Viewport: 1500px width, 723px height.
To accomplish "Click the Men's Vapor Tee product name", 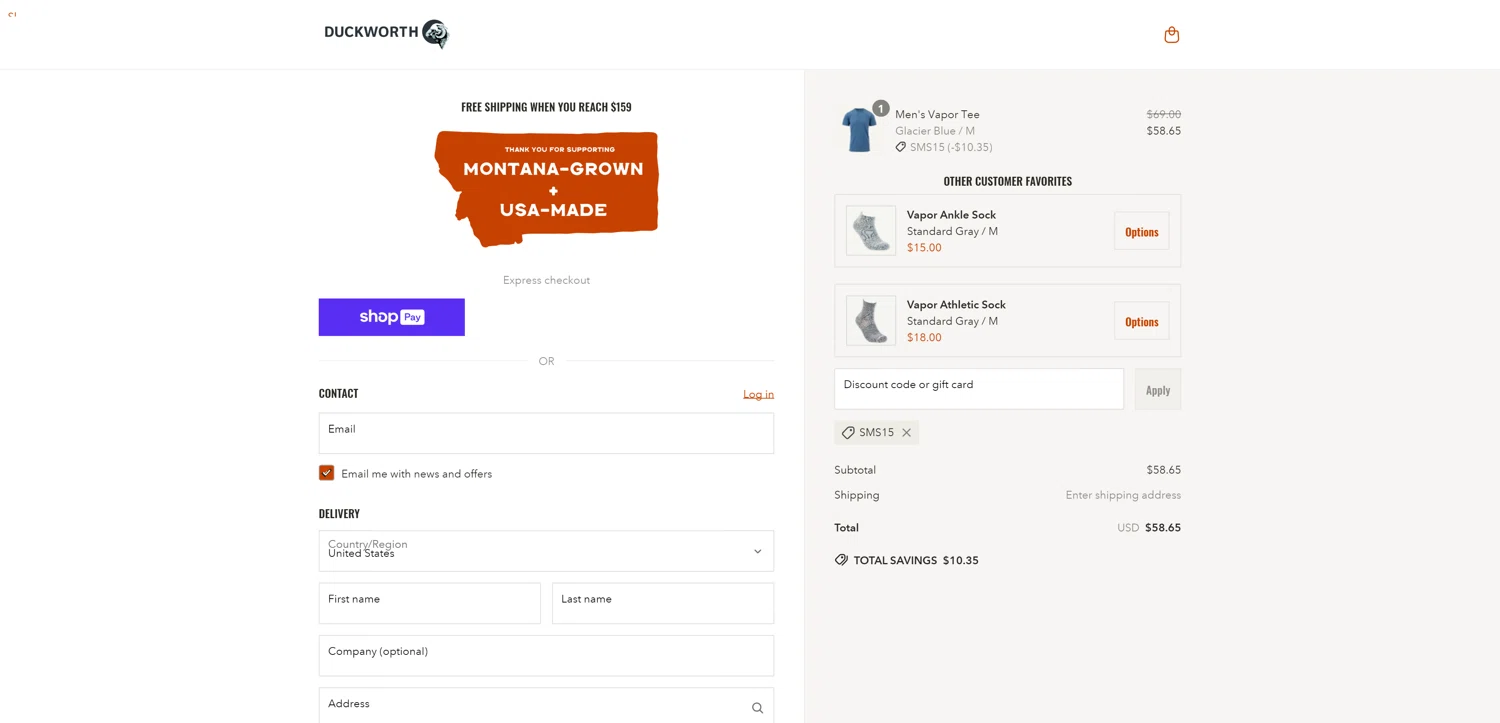I will point(937,114).
